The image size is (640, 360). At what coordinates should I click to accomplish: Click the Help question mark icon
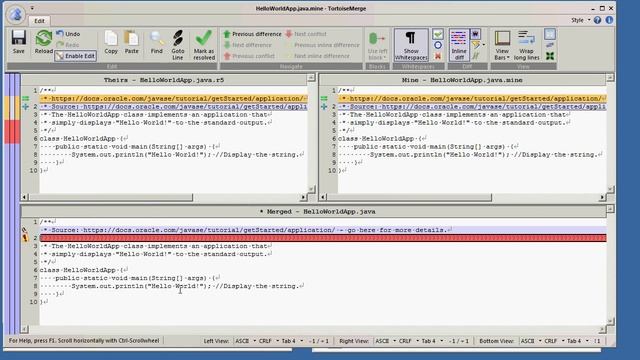point(598,20)
